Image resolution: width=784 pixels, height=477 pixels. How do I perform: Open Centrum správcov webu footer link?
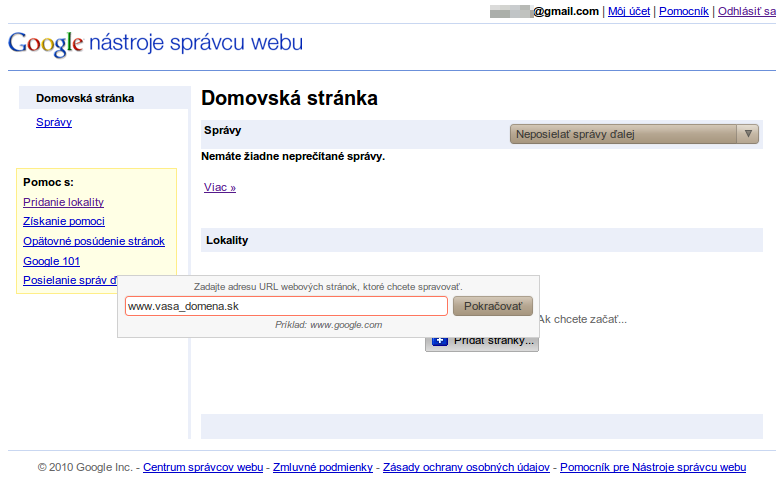203,467
